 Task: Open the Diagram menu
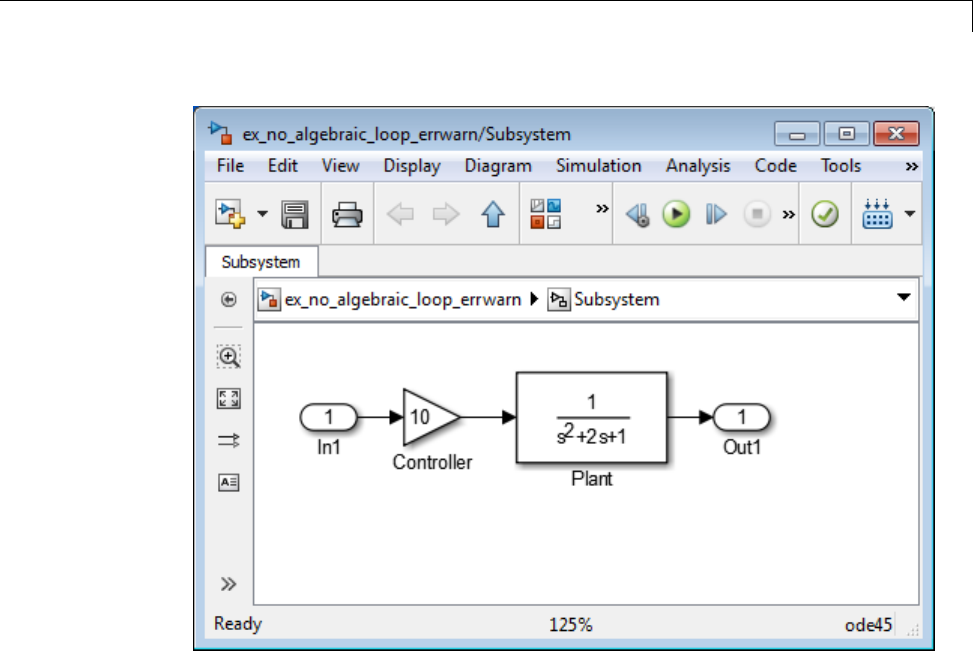498,166
